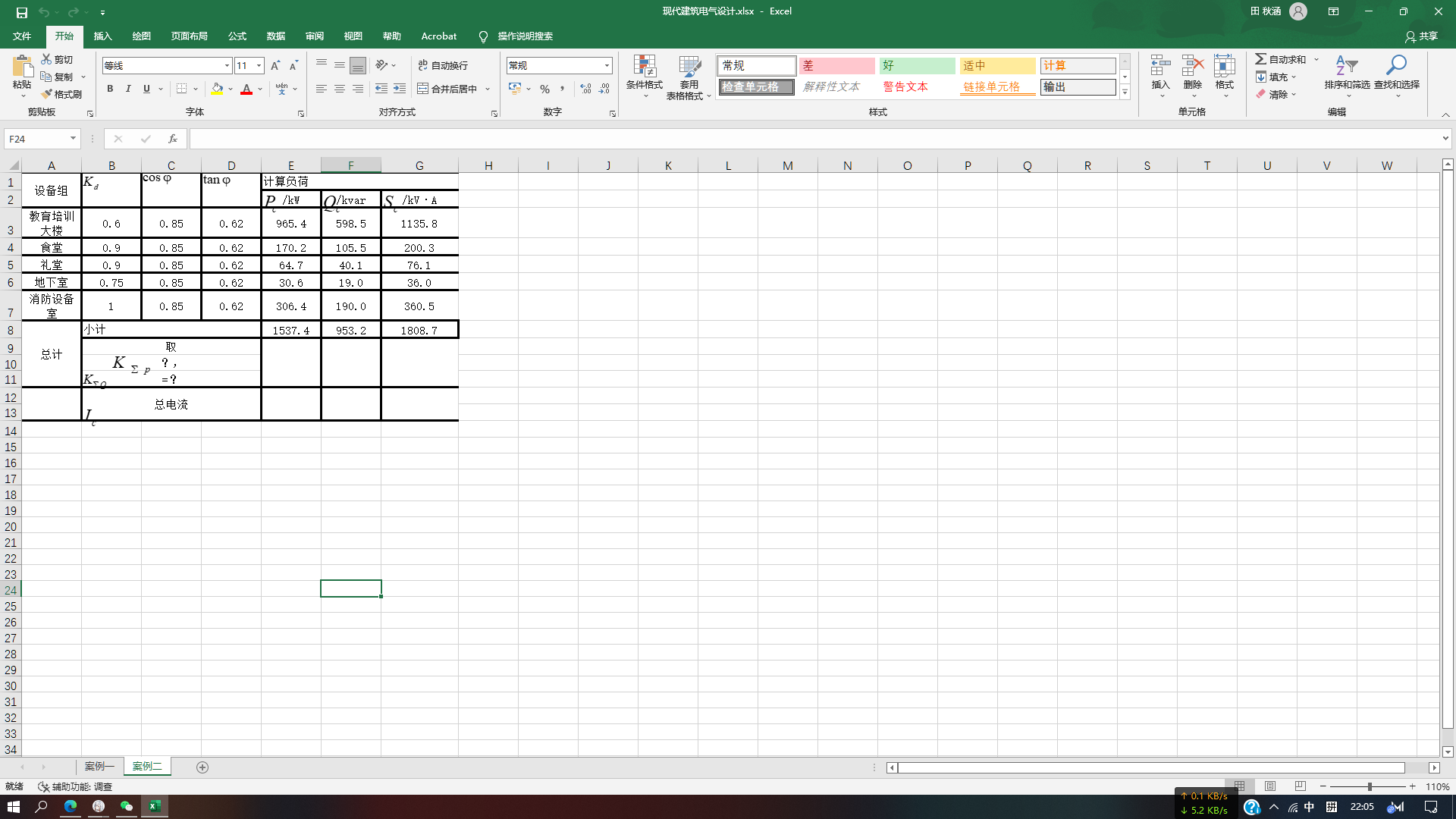
Task: Open Excel from Windows taskbar
Action: (x=154, y=806)
